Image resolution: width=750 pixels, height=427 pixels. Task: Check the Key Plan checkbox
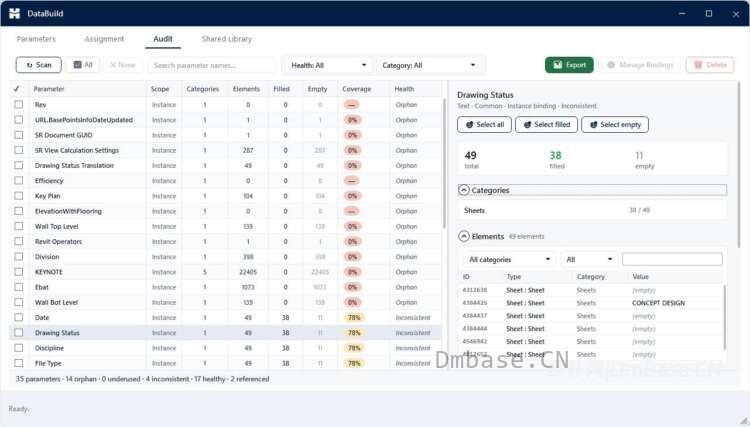pyautogui.click(x=19, y=196)
